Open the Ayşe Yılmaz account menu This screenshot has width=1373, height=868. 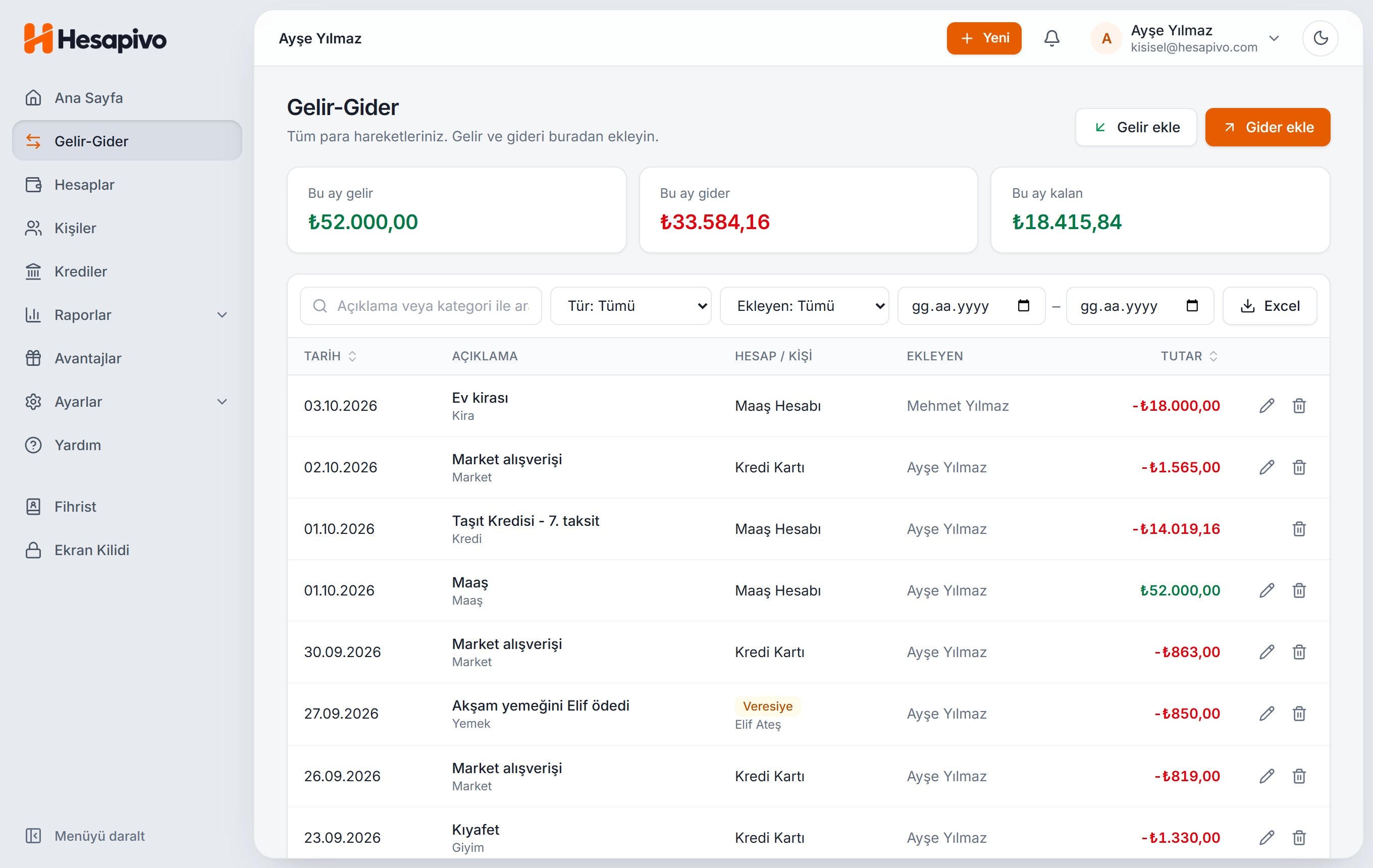(1186, 38)
